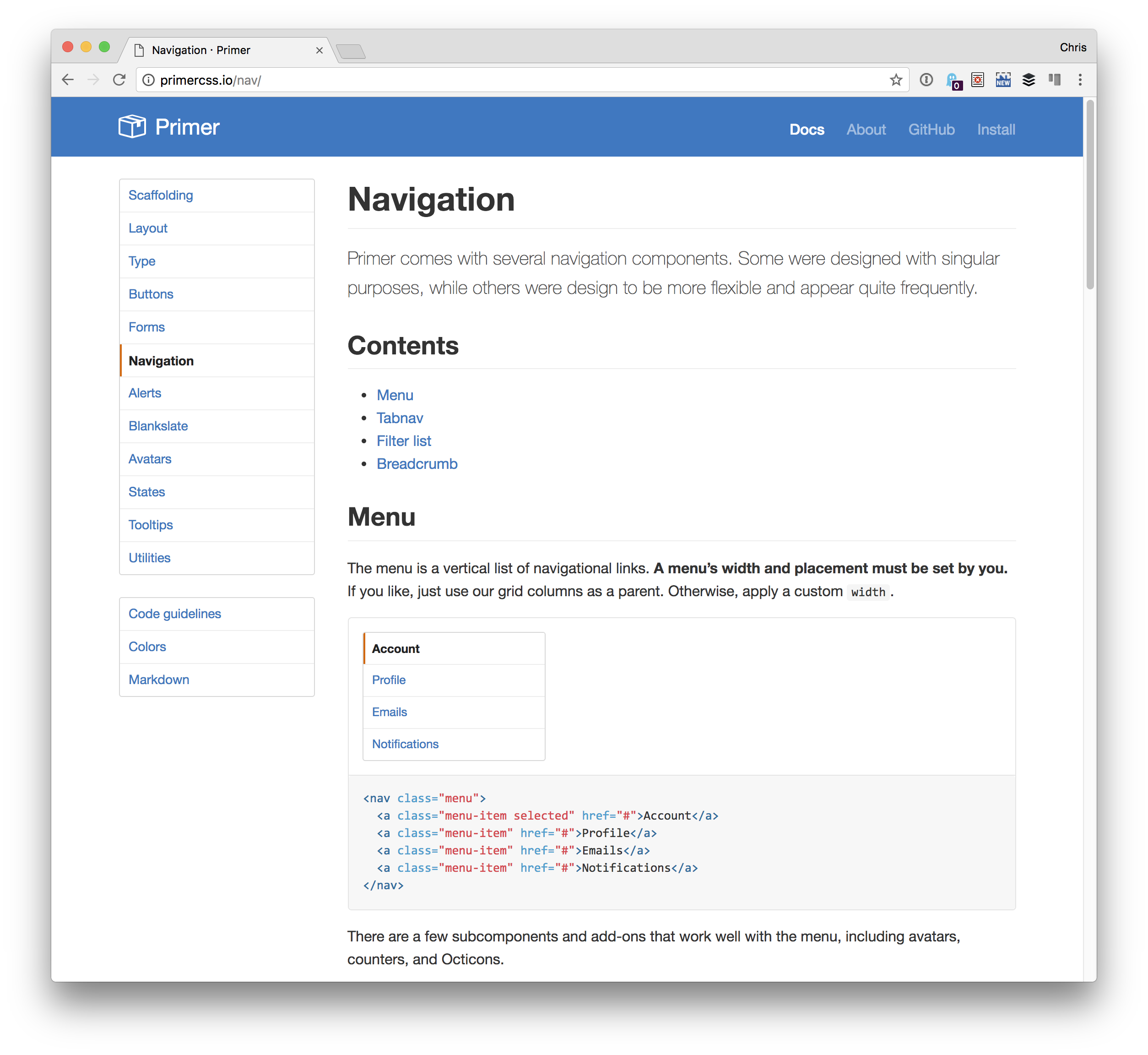Click the 'Menu' section heading

click(x=382, y=517)
